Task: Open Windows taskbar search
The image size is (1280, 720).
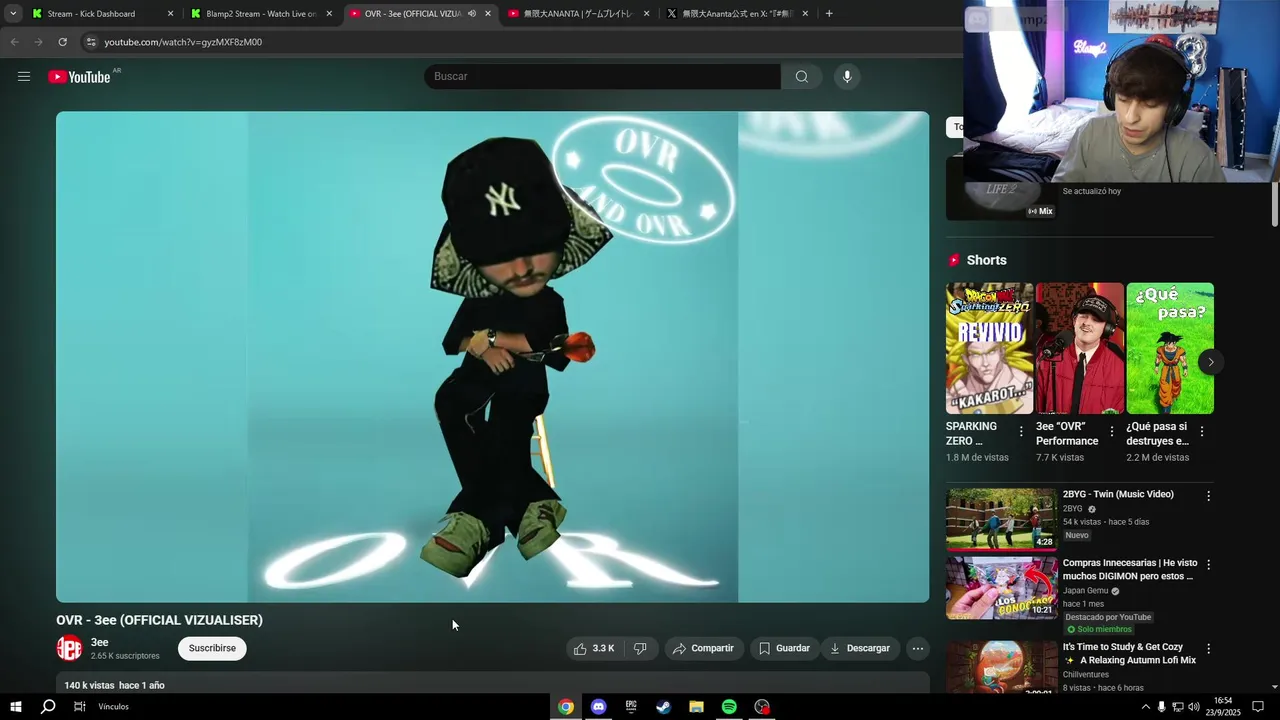Action: 48,707
